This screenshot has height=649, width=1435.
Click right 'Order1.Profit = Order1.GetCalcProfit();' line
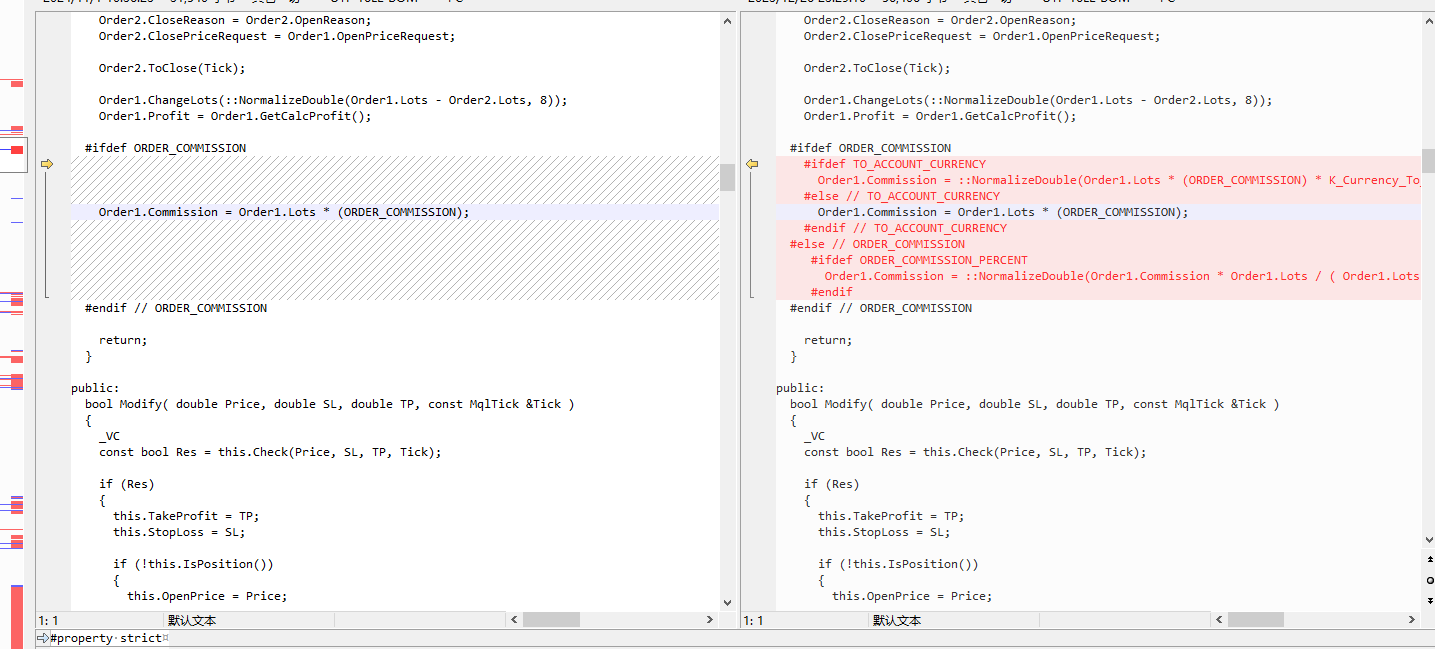940,116
